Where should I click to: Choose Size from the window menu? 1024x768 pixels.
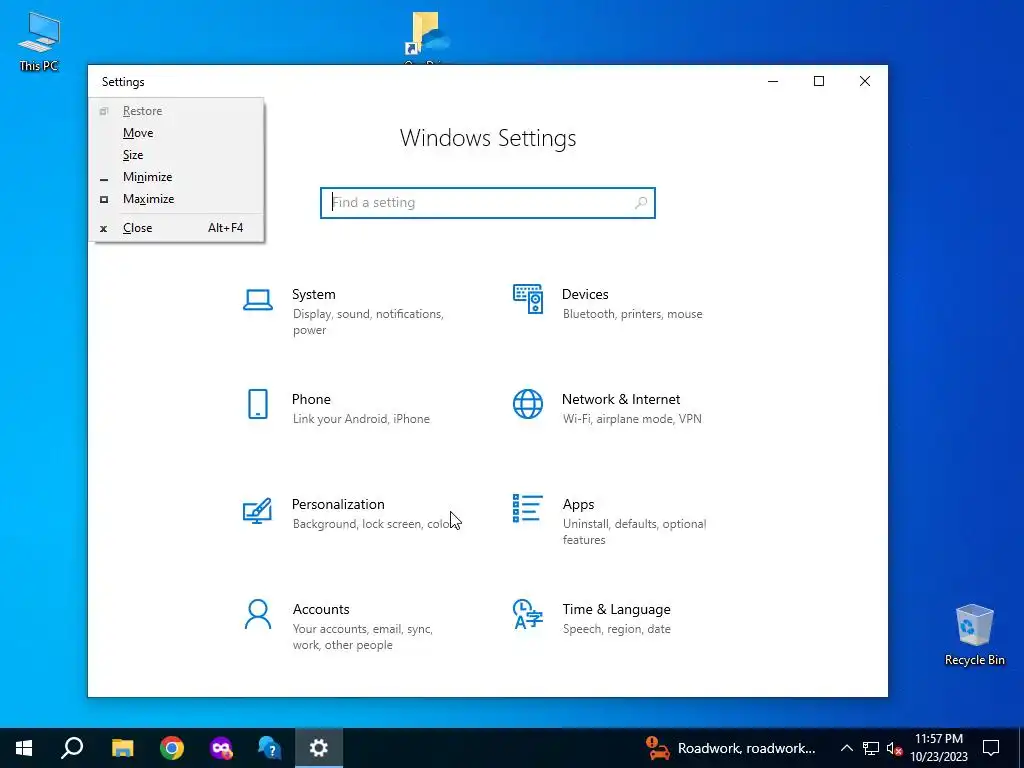176,155
